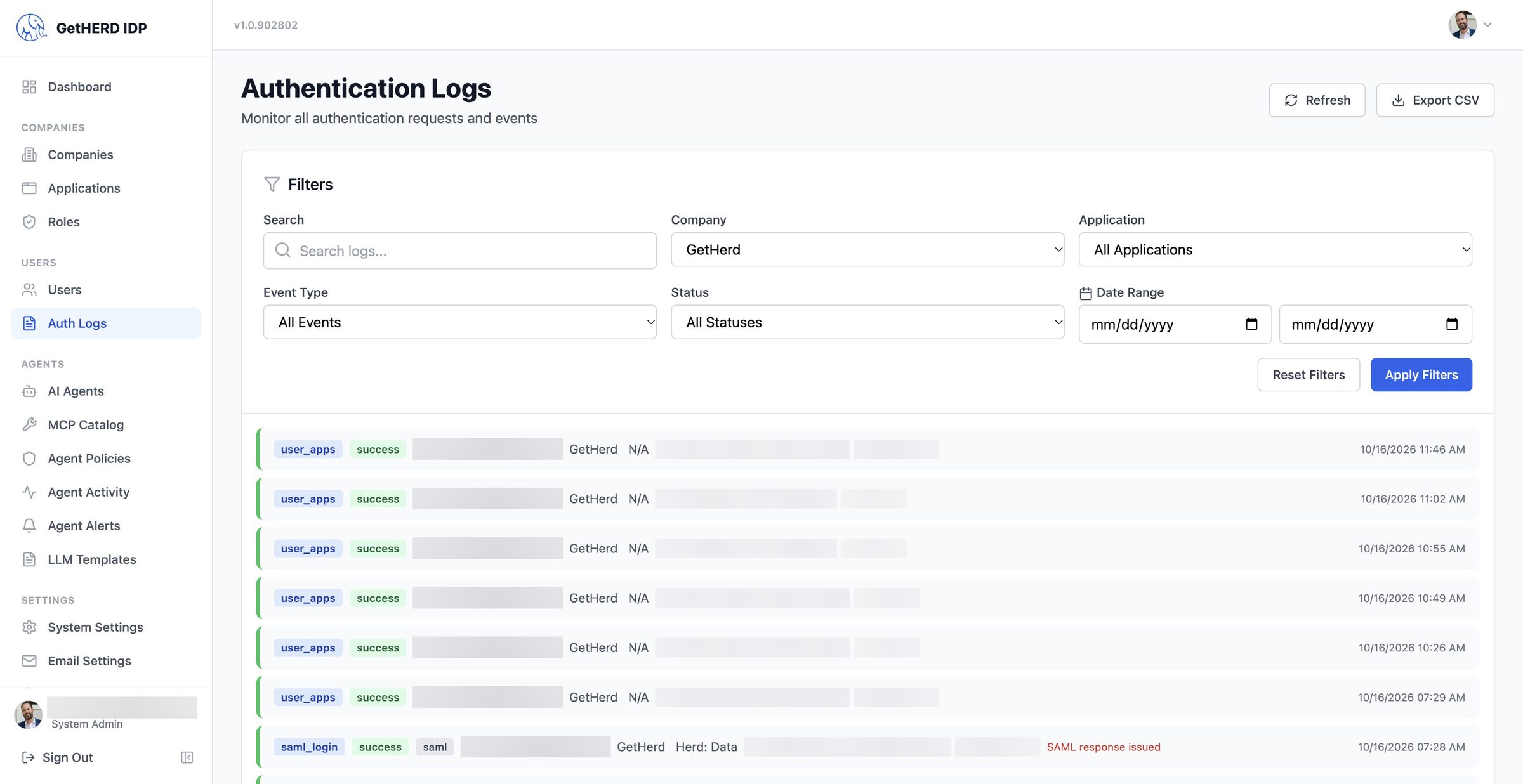The height and width of the screenshot is (784, 1523).
Task: Open the Company dropdown showing GetHerd
Action: (867, 250)
